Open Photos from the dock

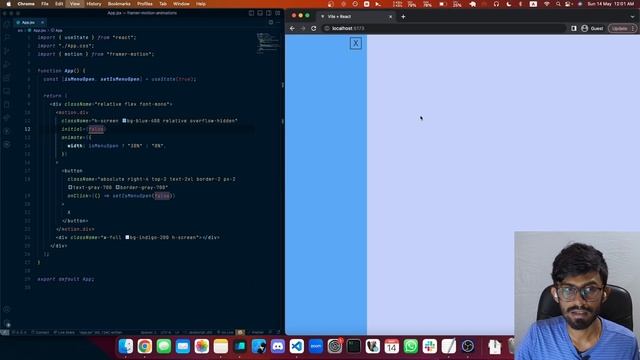tap(202, 346)
